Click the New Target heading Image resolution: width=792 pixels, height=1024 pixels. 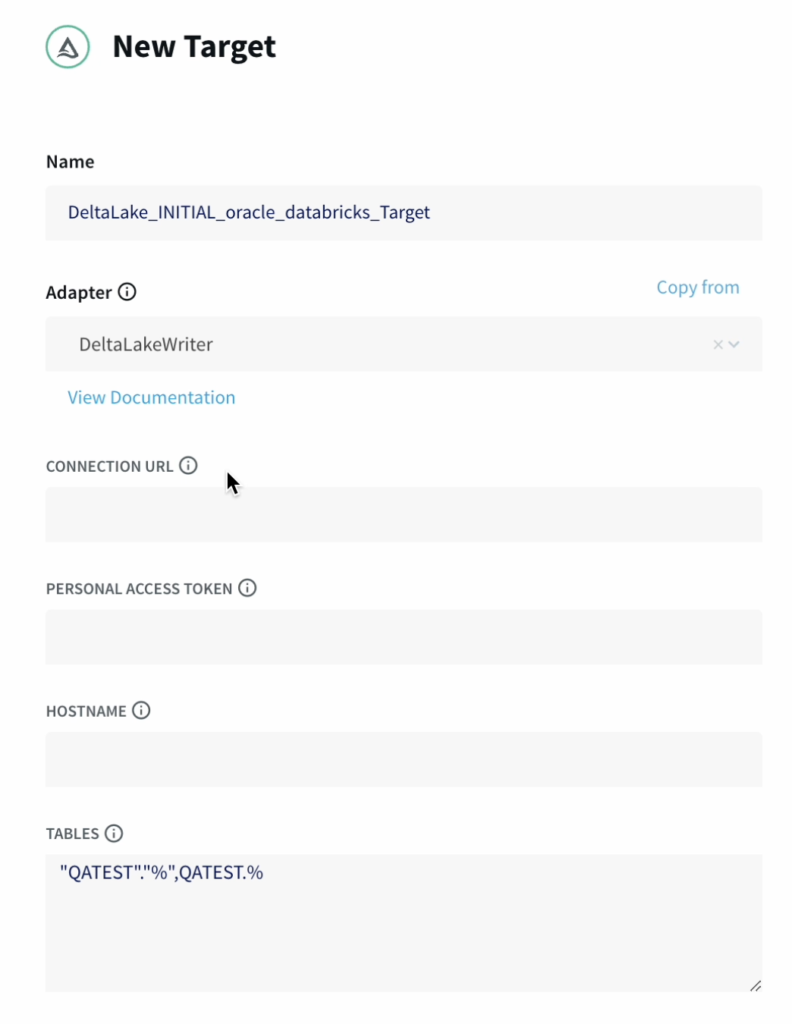pyautogui.click(x=193, y=46)
